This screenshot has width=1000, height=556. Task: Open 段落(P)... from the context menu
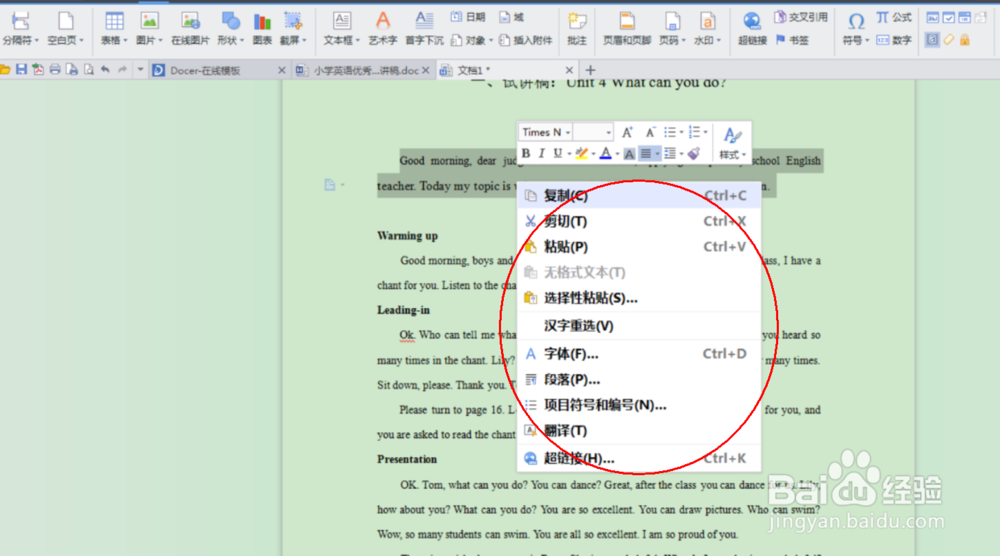pyautogui.click(x=640, y=379)
